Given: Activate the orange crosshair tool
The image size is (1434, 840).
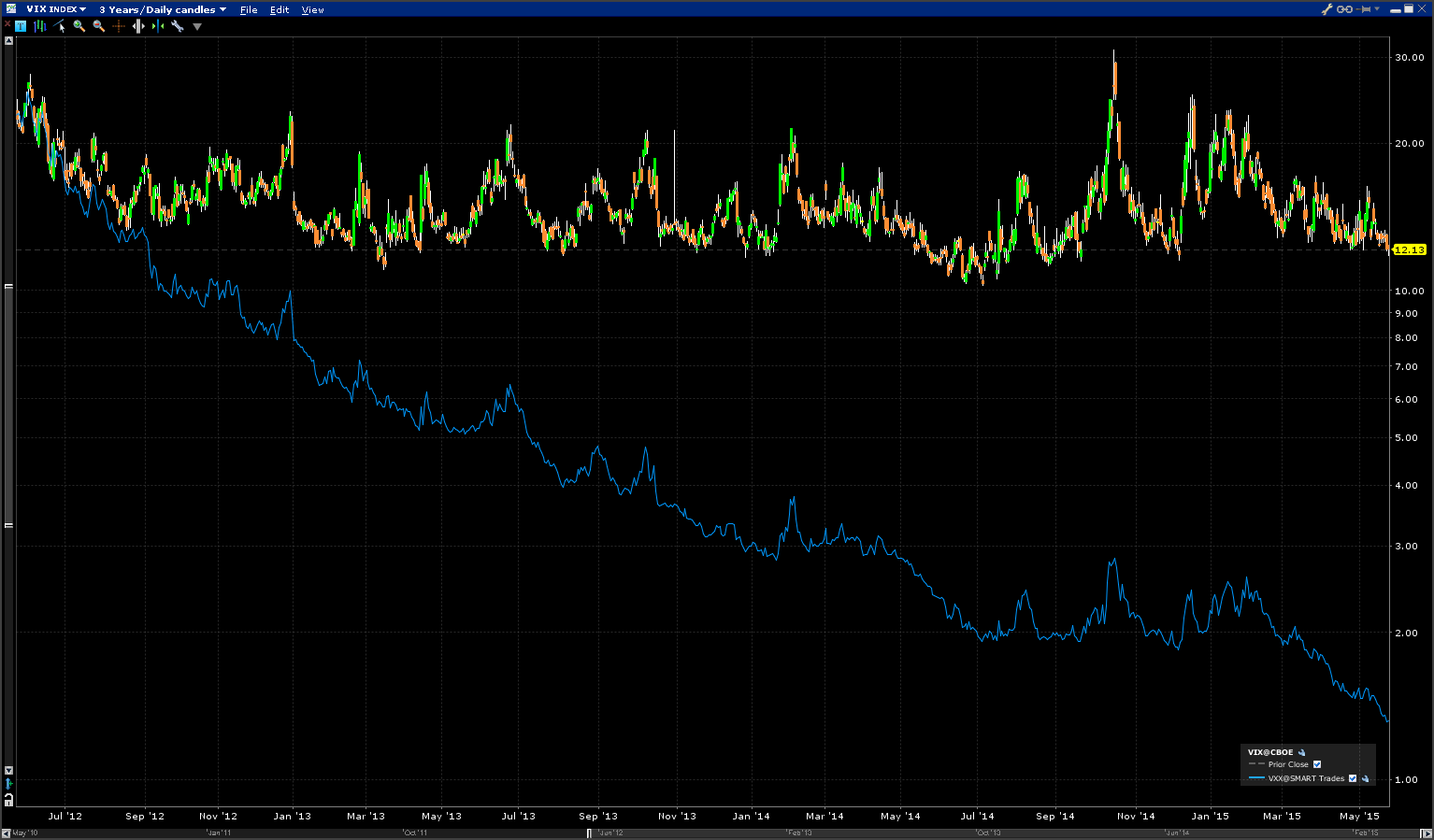Looking at the screenshot, I should click(x=118, y=26).
